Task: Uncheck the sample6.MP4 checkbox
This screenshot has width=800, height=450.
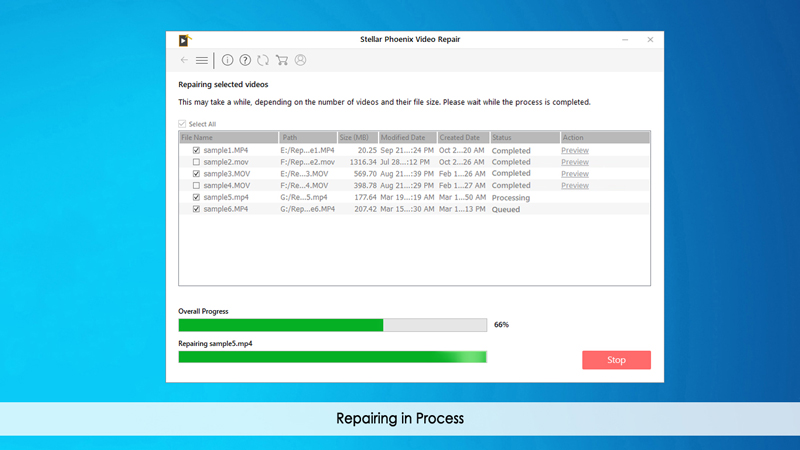Action: 196,209
